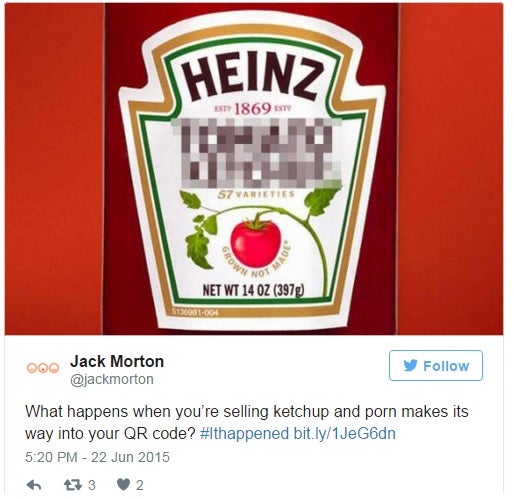Click the pixelated QR code area

pos(257,153)
